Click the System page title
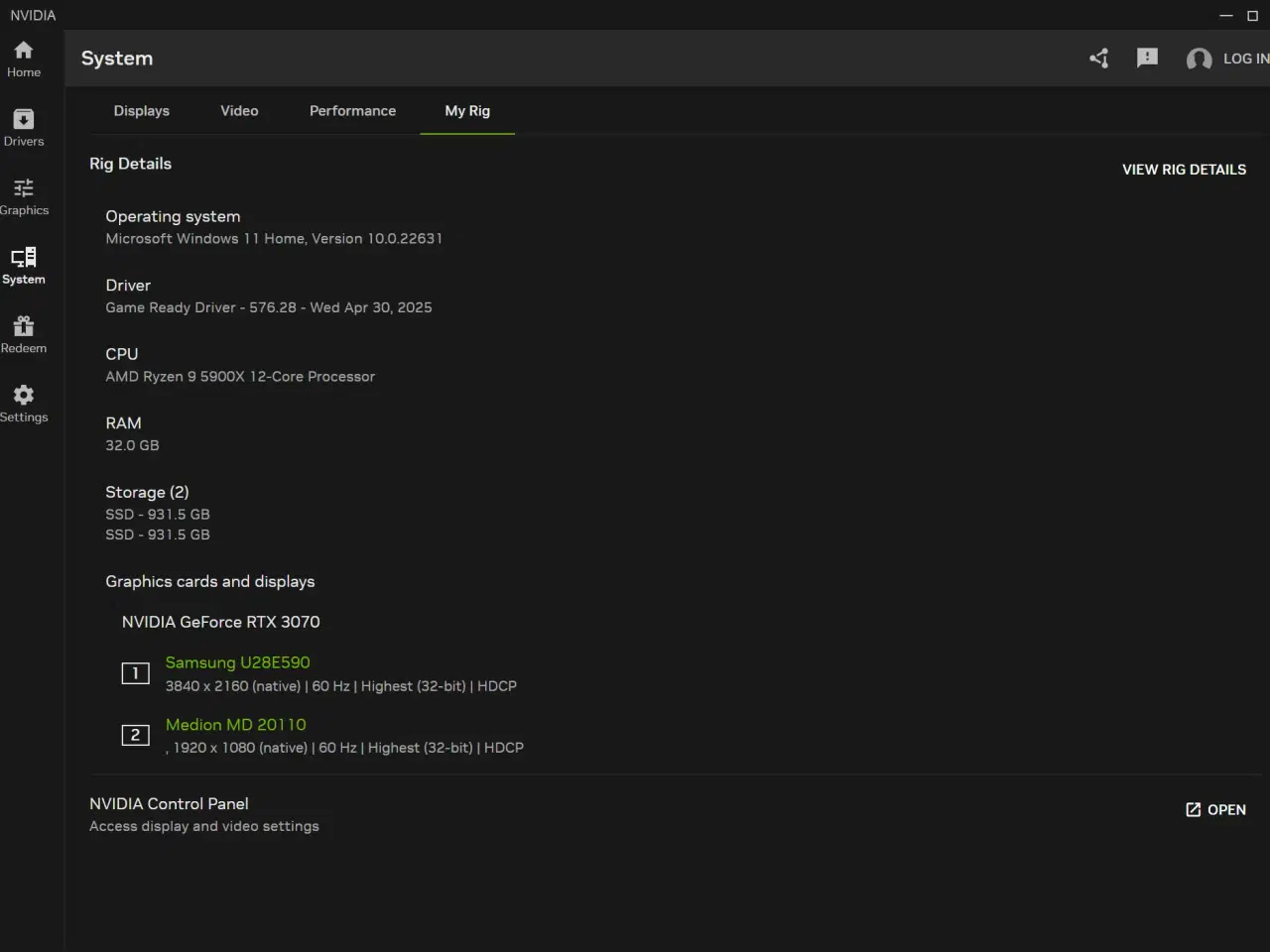This screenshot has width=1270, height=952. click(117, 59)
